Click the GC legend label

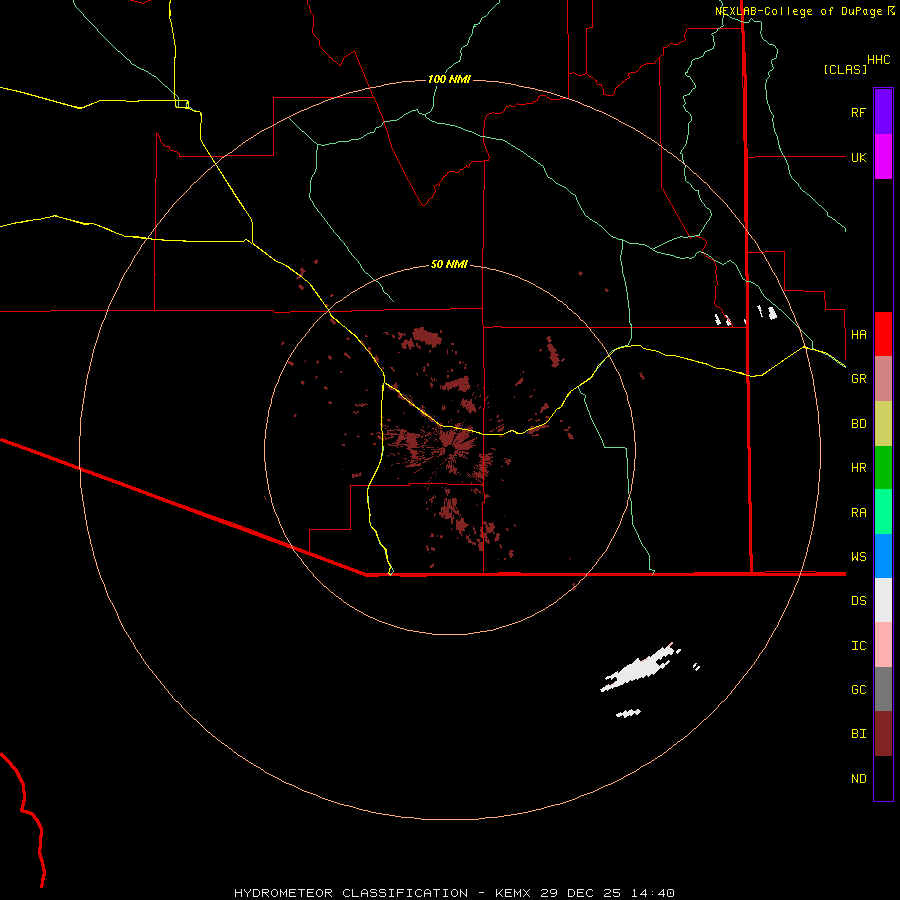click(858, 689)
